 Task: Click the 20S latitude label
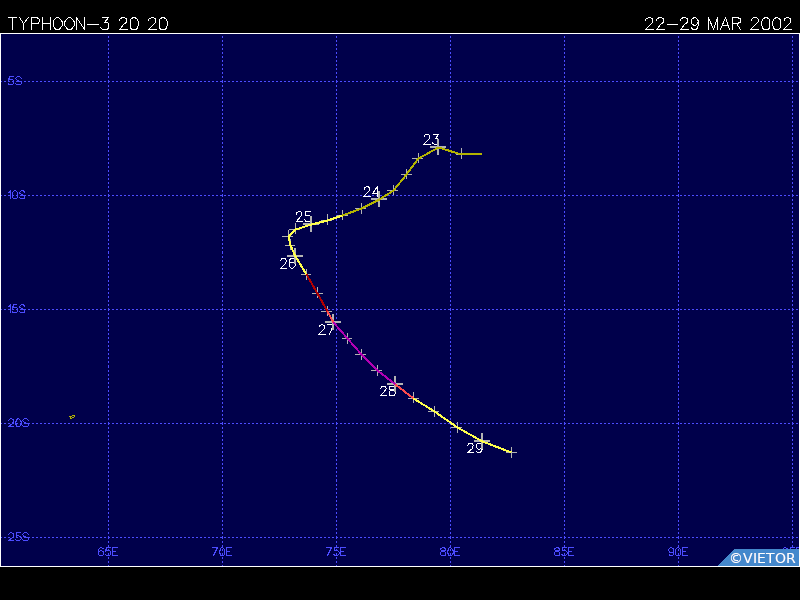[15, 423]
